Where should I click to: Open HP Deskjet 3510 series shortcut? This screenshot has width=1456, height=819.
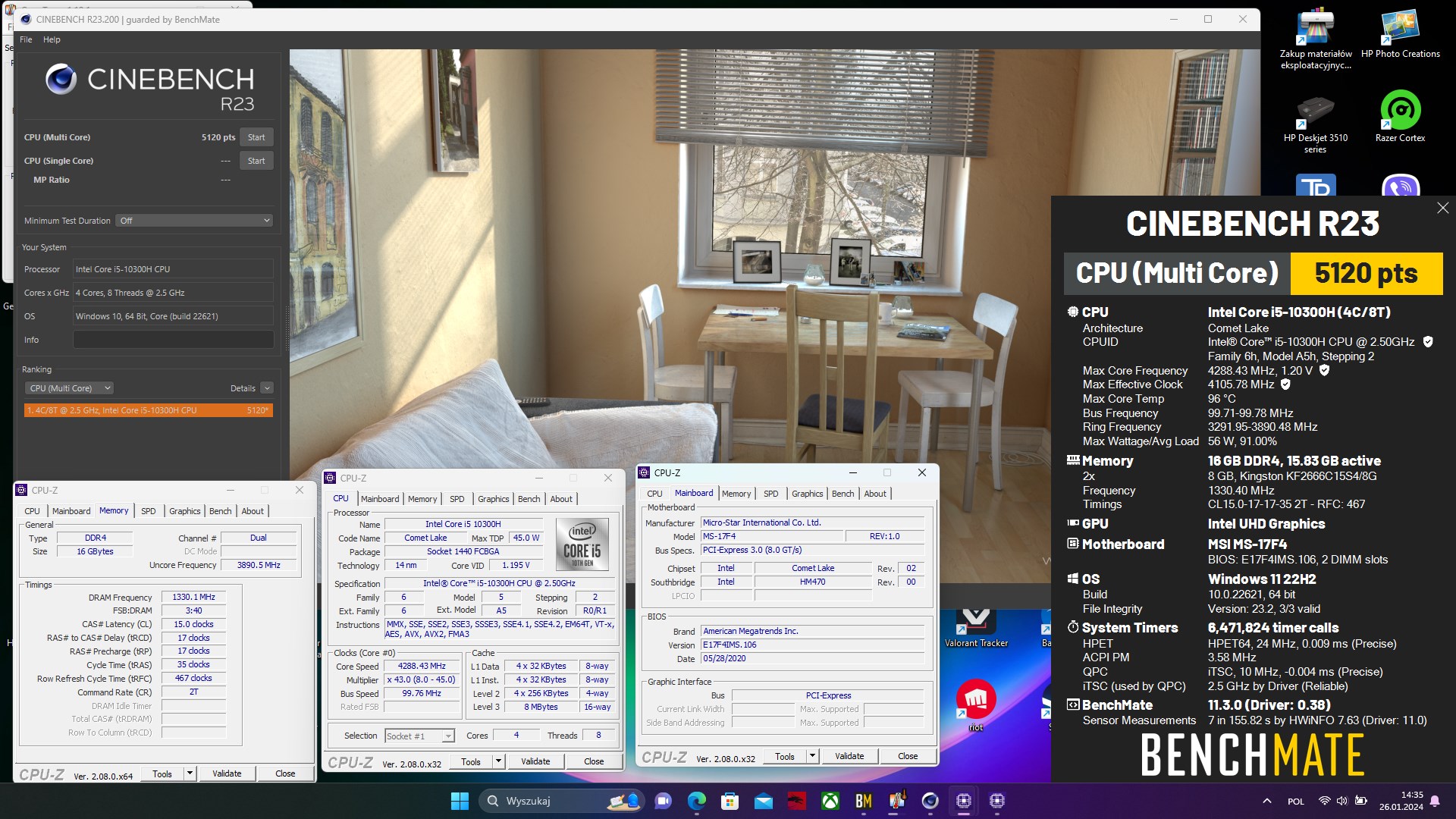click(x=1316, y=123)
